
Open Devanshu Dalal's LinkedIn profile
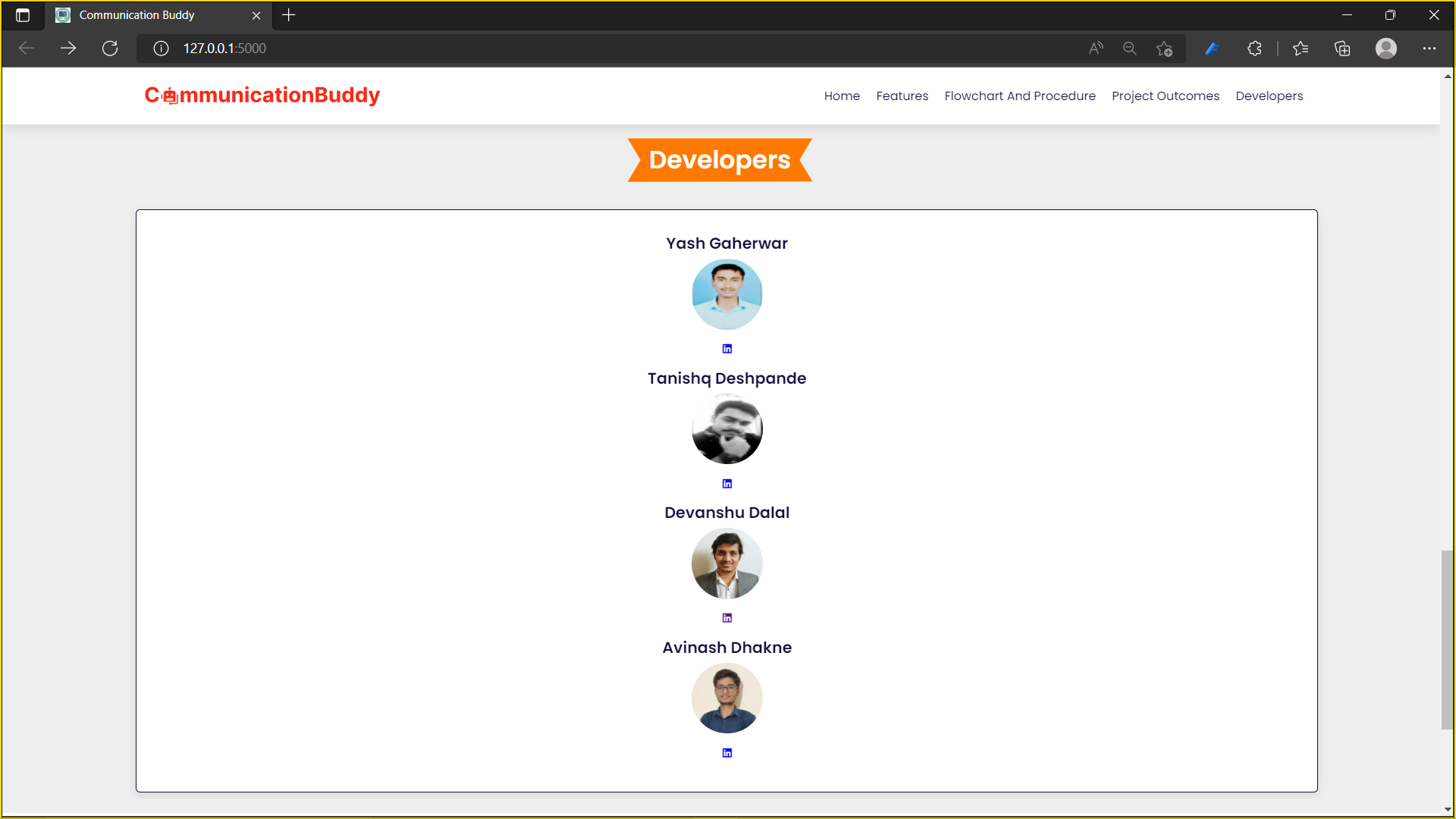point(726,617)
